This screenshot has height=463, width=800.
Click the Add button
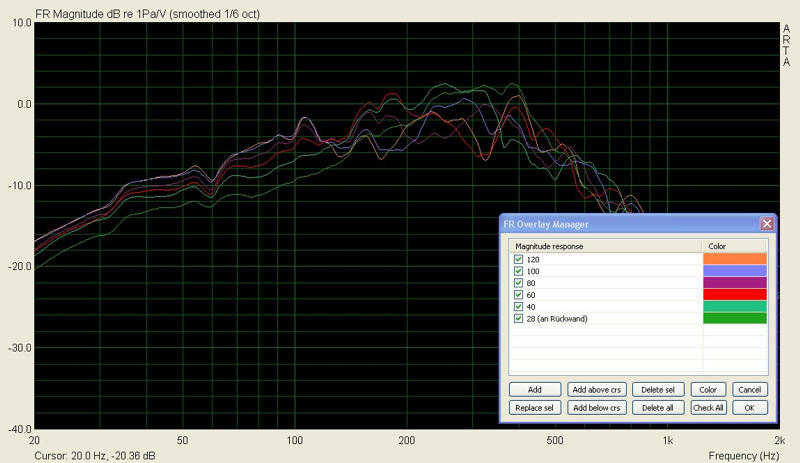[535, 389]
